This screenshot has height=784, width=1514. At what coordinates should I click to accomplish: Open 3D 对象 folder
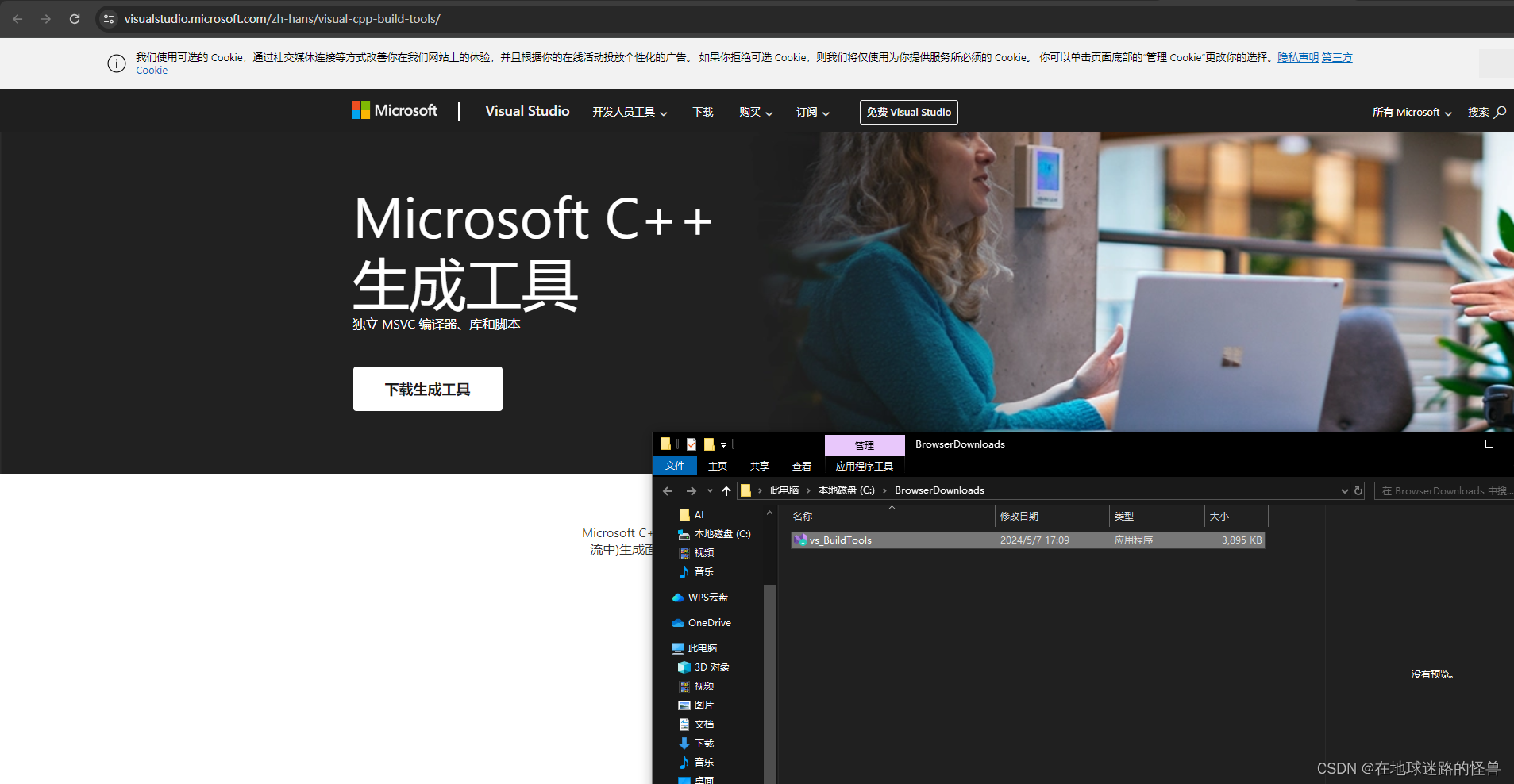[x=704, y=667]
